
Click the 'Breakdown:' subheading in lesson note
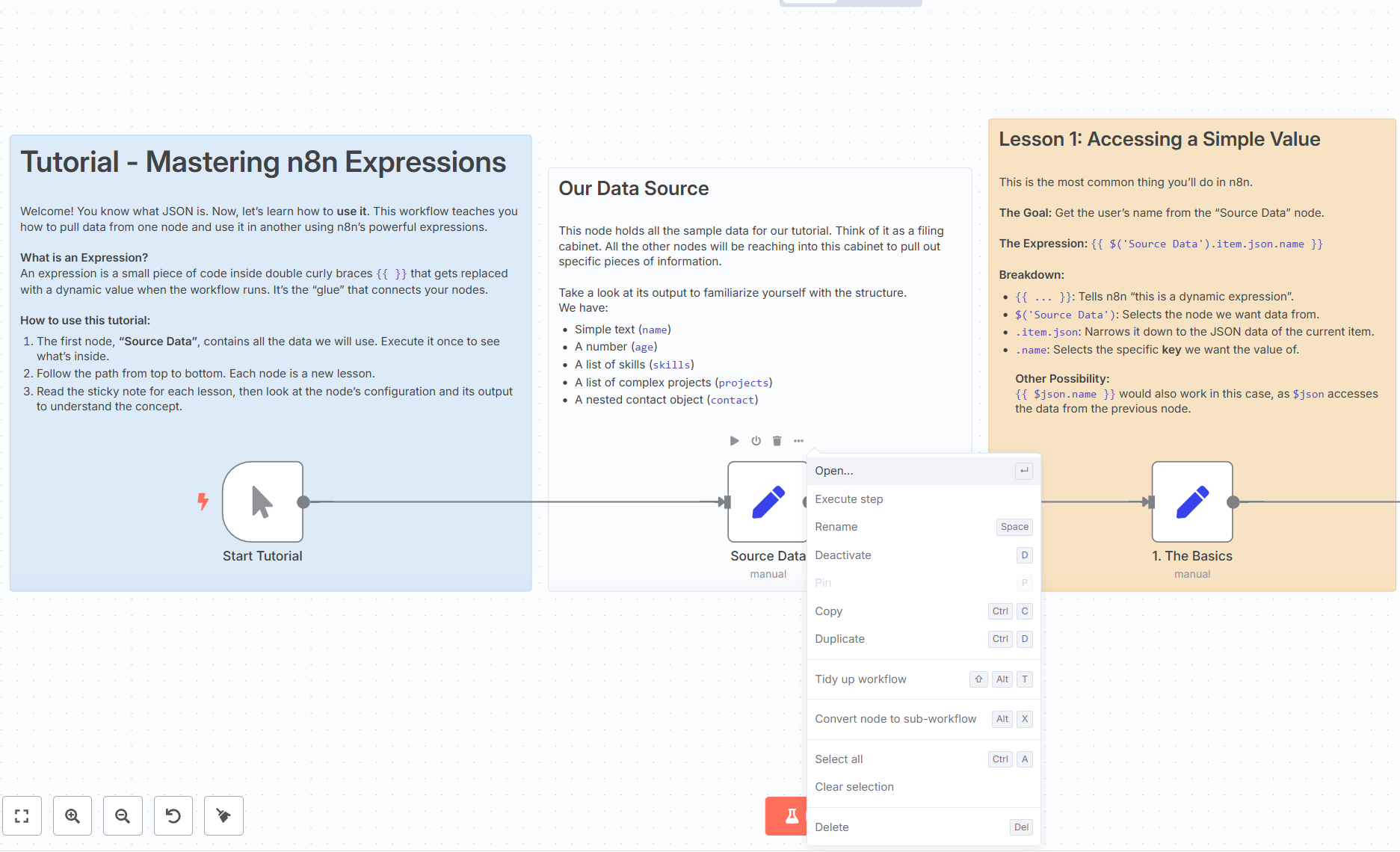pyautogui.click(x=1032, y=275)
